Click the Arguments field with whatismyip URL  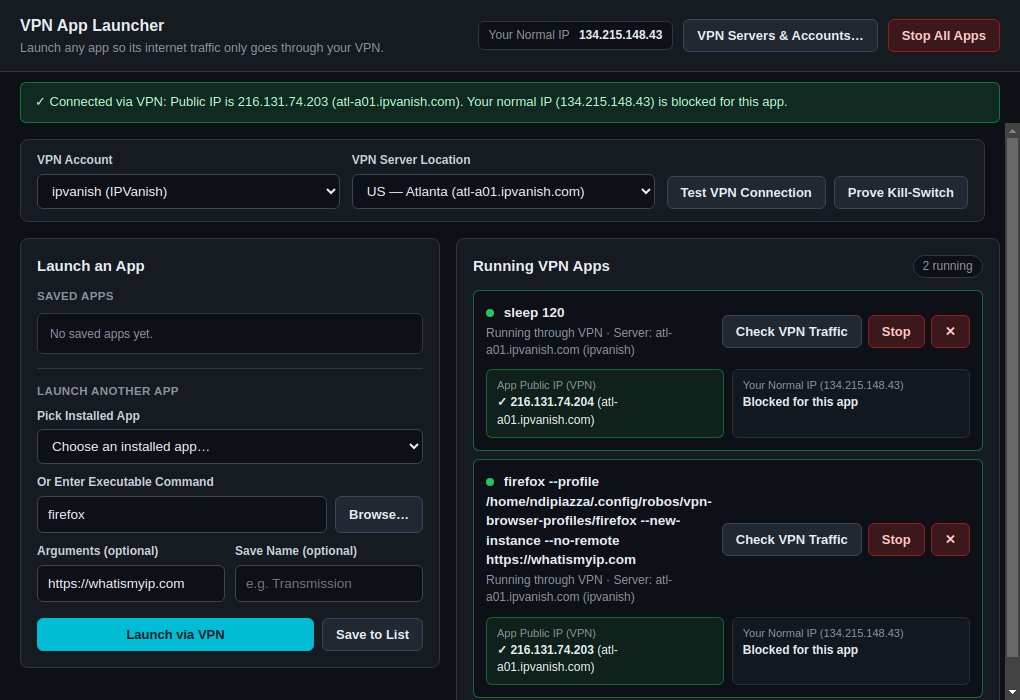(x=131, y=584)
